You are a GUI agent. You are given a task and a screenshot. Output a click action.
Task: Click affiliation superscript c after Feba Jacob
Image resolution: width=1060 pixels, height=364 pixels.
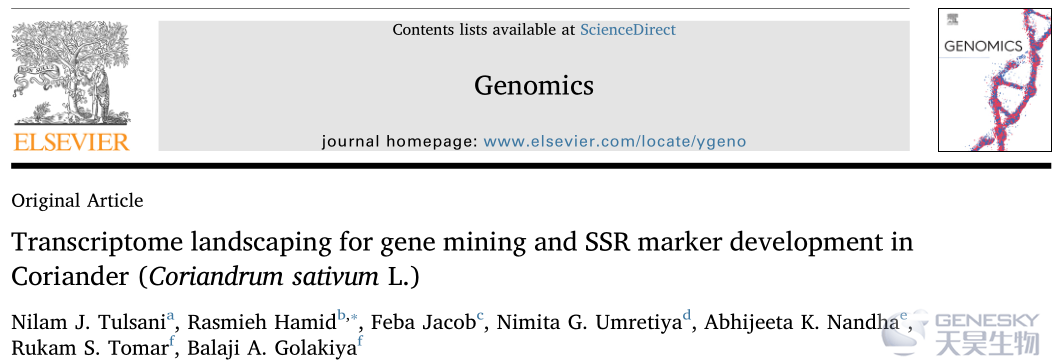(x=480, y=315)
